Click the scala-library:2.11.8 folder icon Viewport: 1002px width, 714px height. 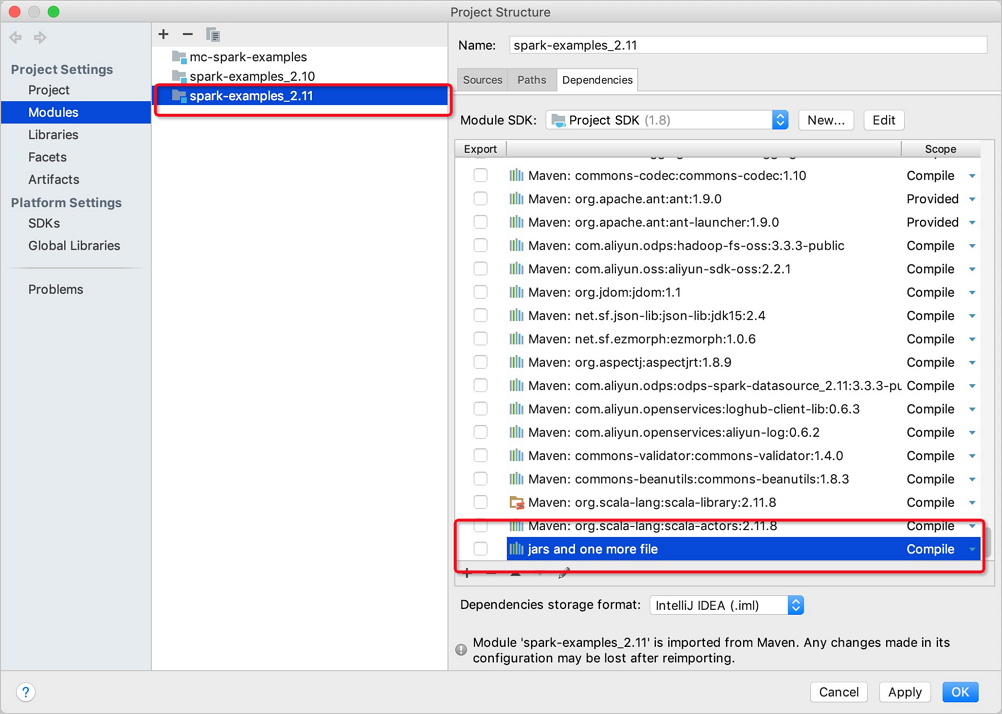tap(516, 502)
